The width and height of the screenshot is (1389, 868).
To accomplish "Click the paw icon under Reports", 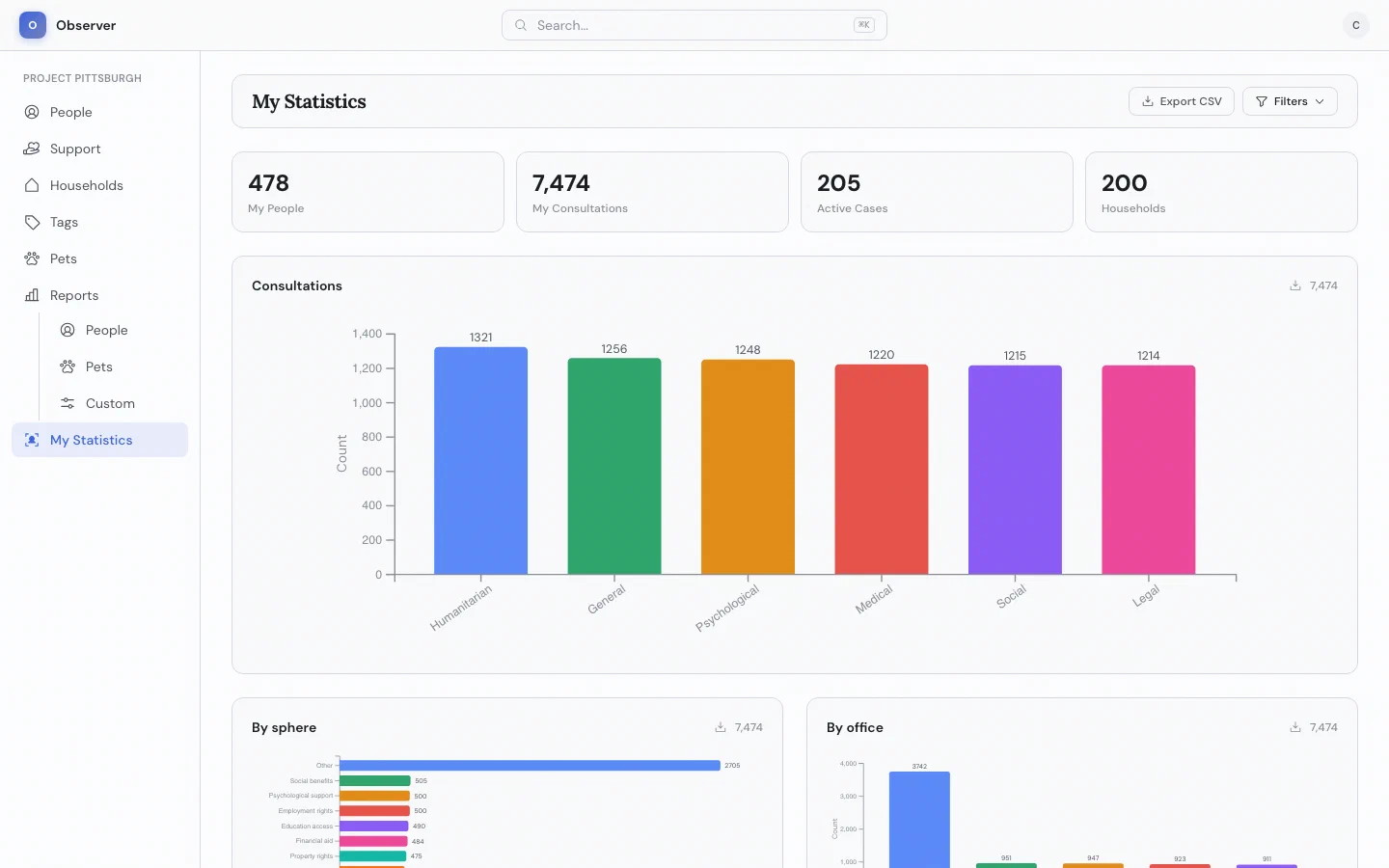I will click(x=68, y=366).
